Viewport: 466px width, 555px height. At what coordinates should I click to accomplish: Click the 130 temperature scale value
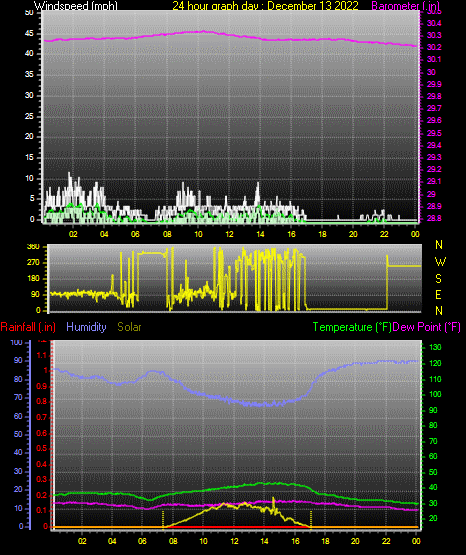pos(435,348)
